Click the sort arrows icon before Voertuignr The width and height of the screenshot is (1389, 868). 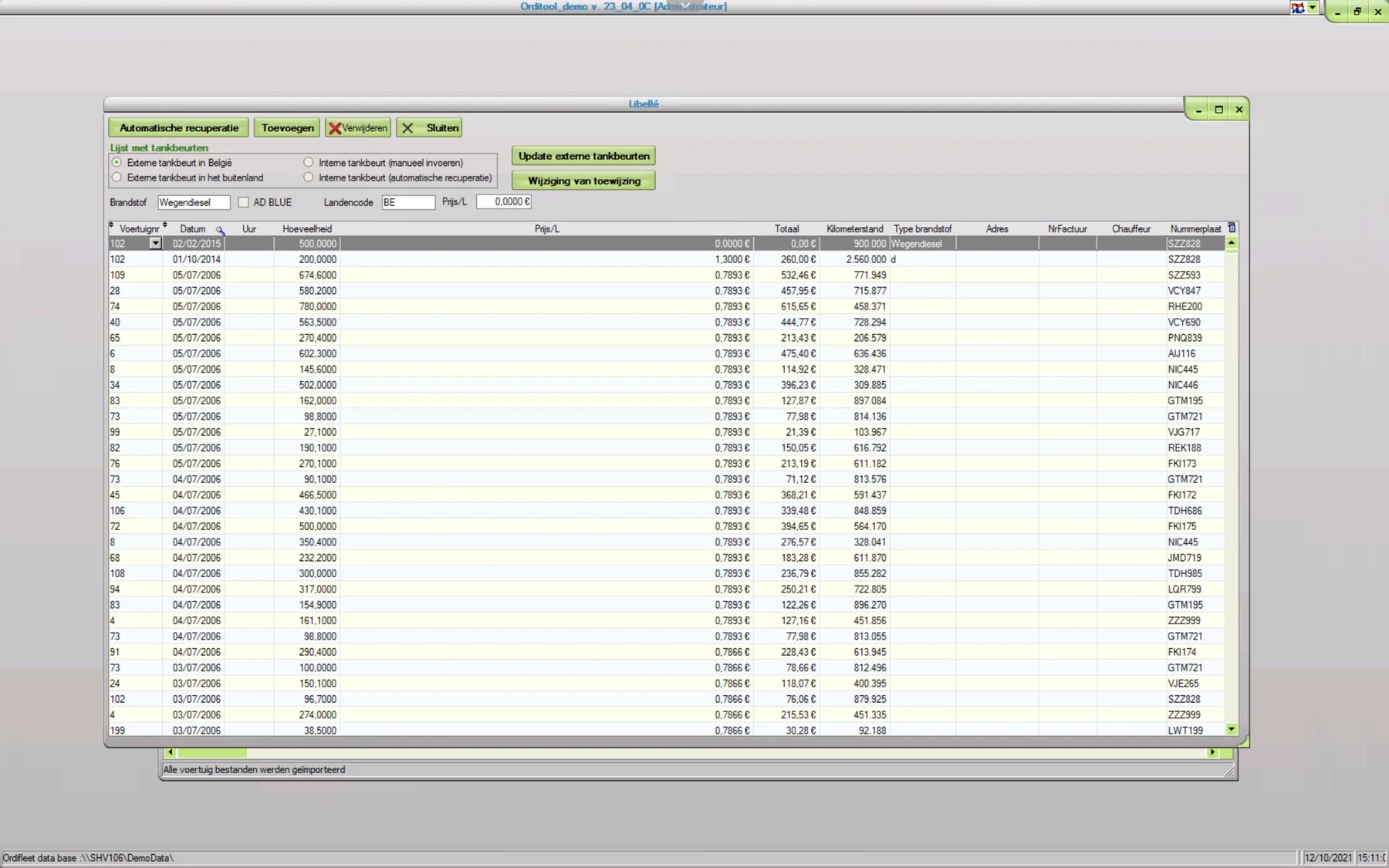coord(112,226)
